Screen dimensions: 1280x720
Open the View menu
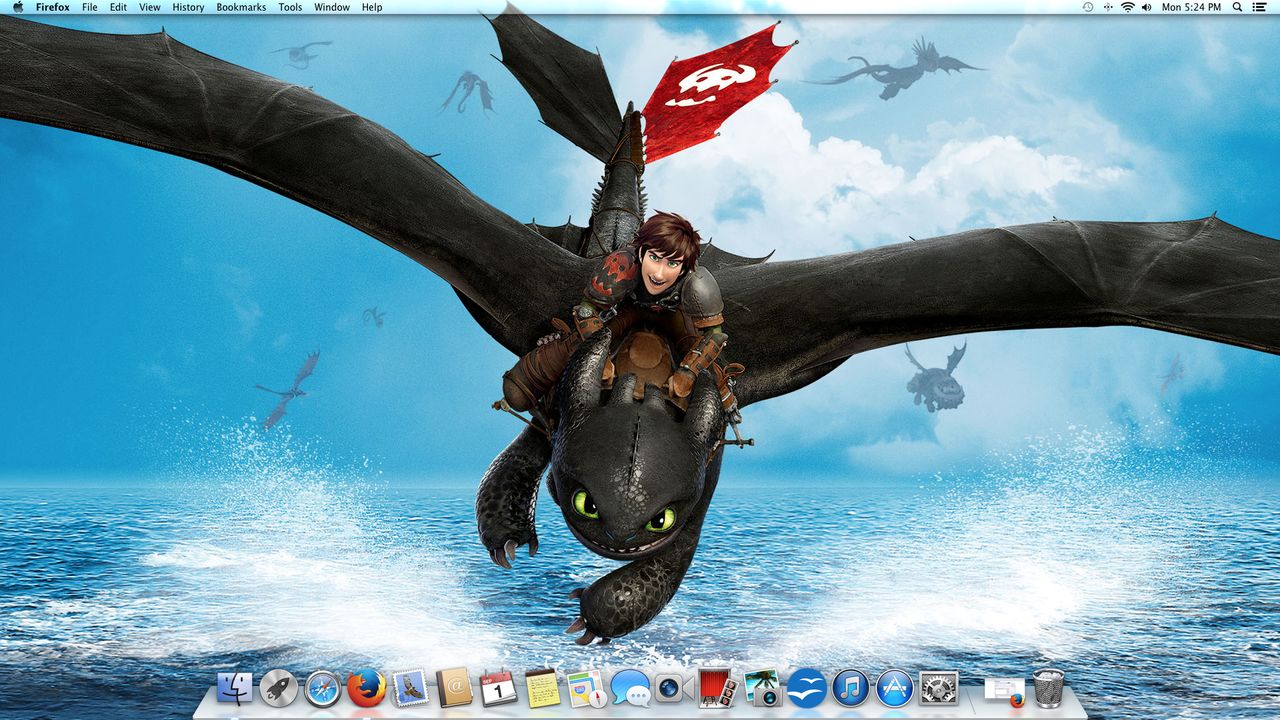149,7
